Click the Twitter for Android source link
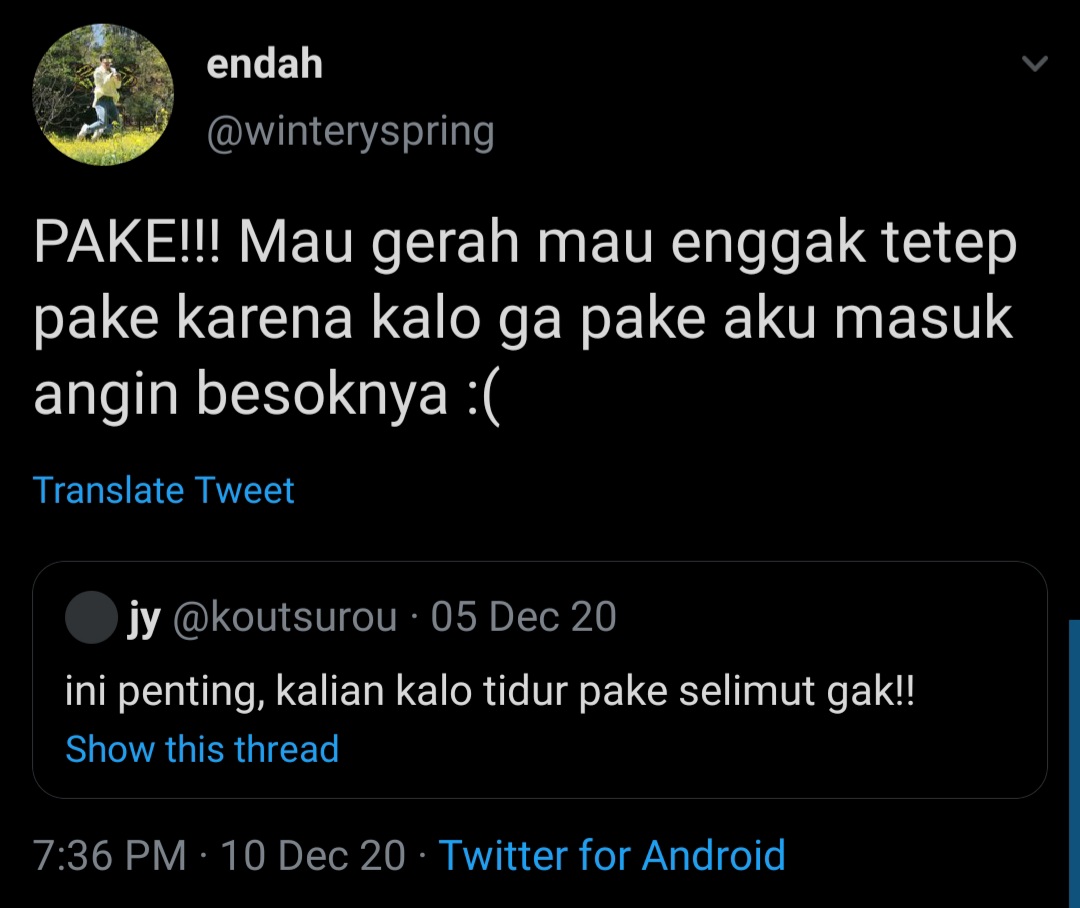Viewport: 1080px width, 908px height. (x=612, y=856)
